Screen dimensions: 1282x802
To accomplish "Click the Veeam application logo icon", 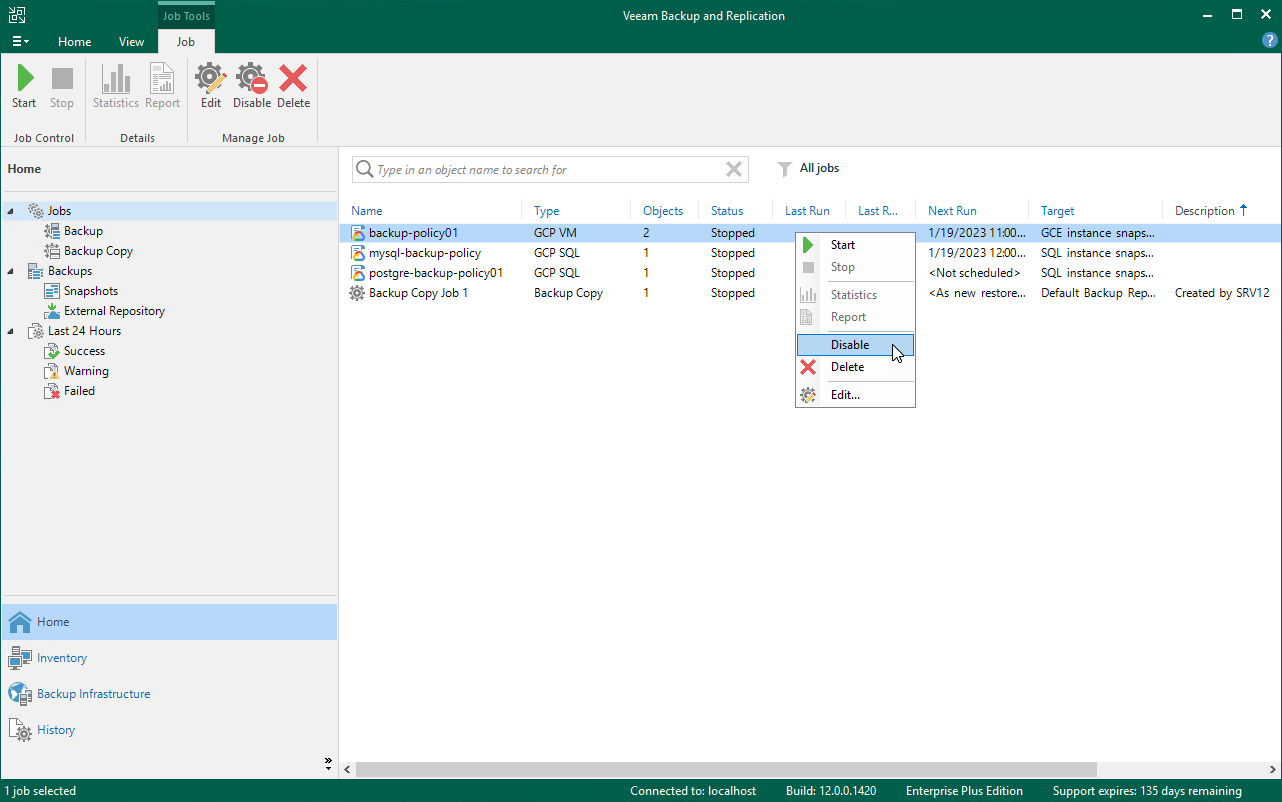I will tap(17, 15).
